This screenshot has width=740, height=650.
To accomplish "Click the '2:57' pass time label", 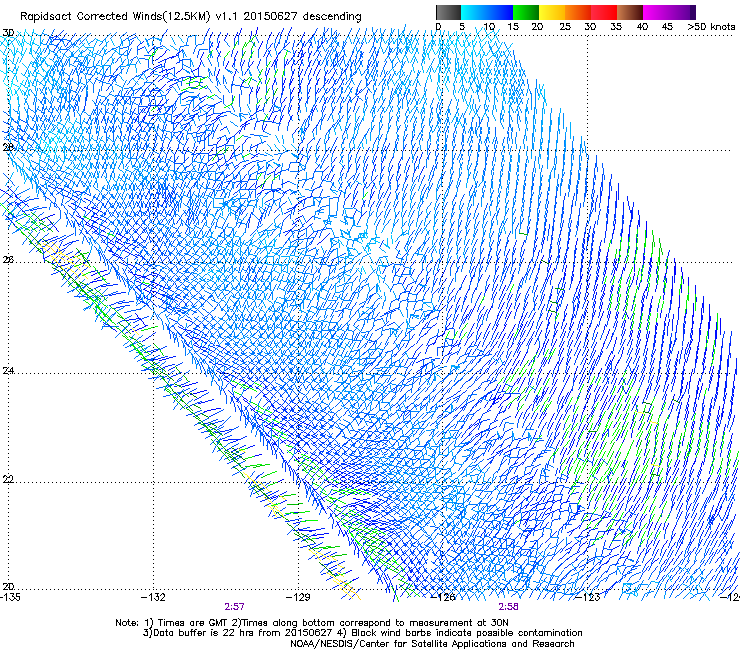I will [x=235, y=607].
